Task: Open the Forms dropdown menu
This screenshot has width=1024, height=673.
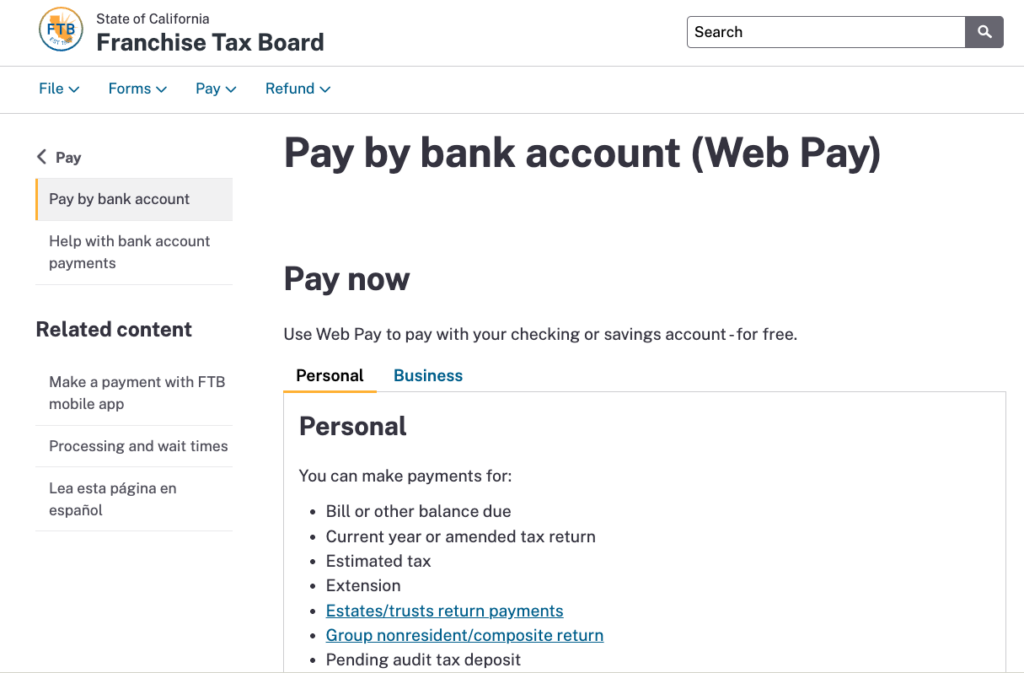Action: (x=137, y=89)
